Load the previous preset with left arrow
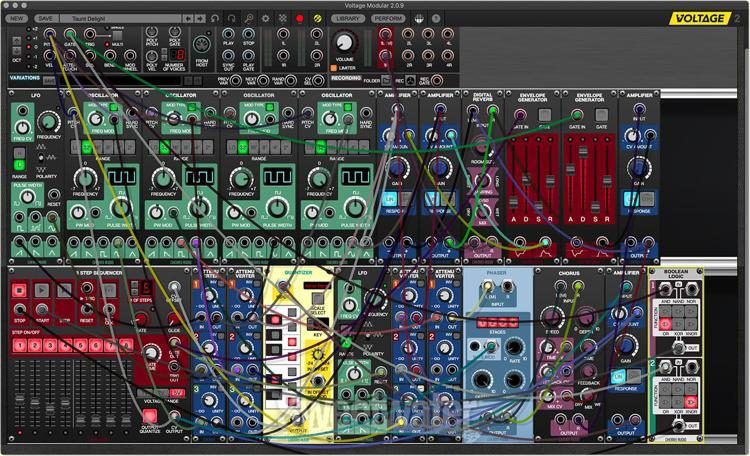750x456 pixels. [188, 19]
